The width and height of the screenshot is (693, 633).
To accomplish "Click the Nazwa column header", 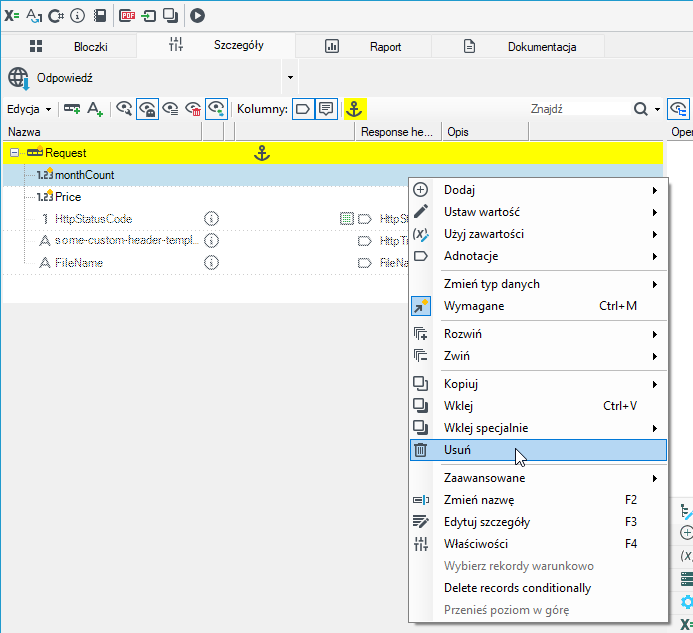I will (102, 132).
